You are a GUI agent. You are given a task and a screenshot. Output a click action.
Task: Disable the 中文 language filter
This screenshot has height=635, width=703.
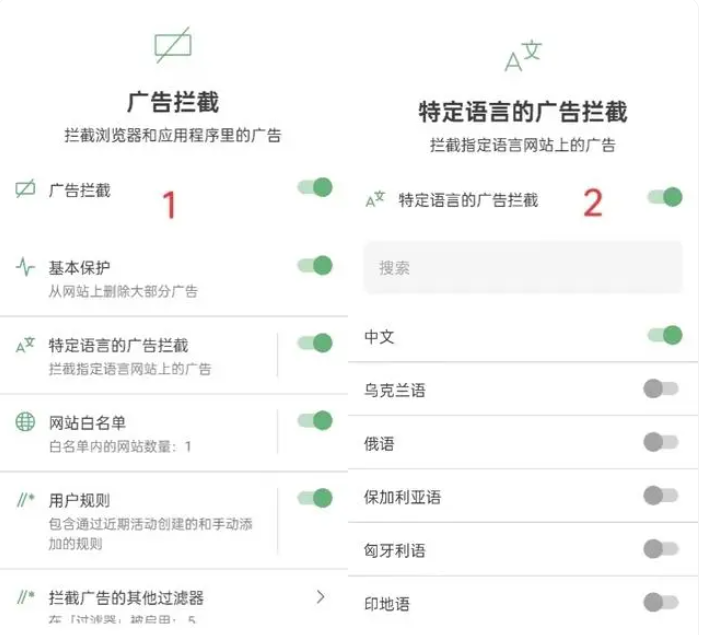(x=665, y=335)
